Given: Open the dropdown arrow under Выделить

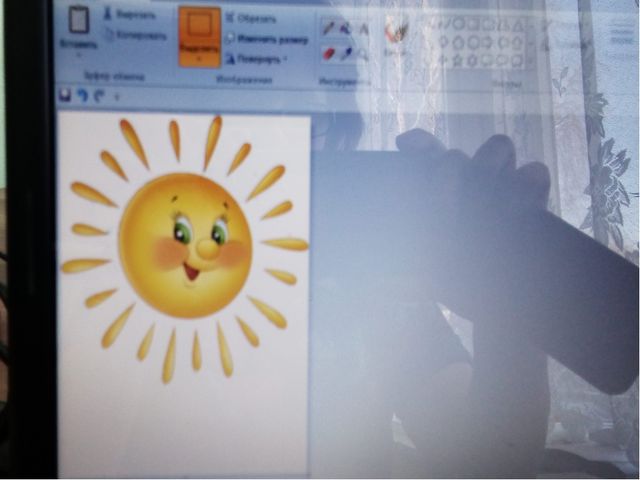Looking at the screenshot, I should point(200,59).
